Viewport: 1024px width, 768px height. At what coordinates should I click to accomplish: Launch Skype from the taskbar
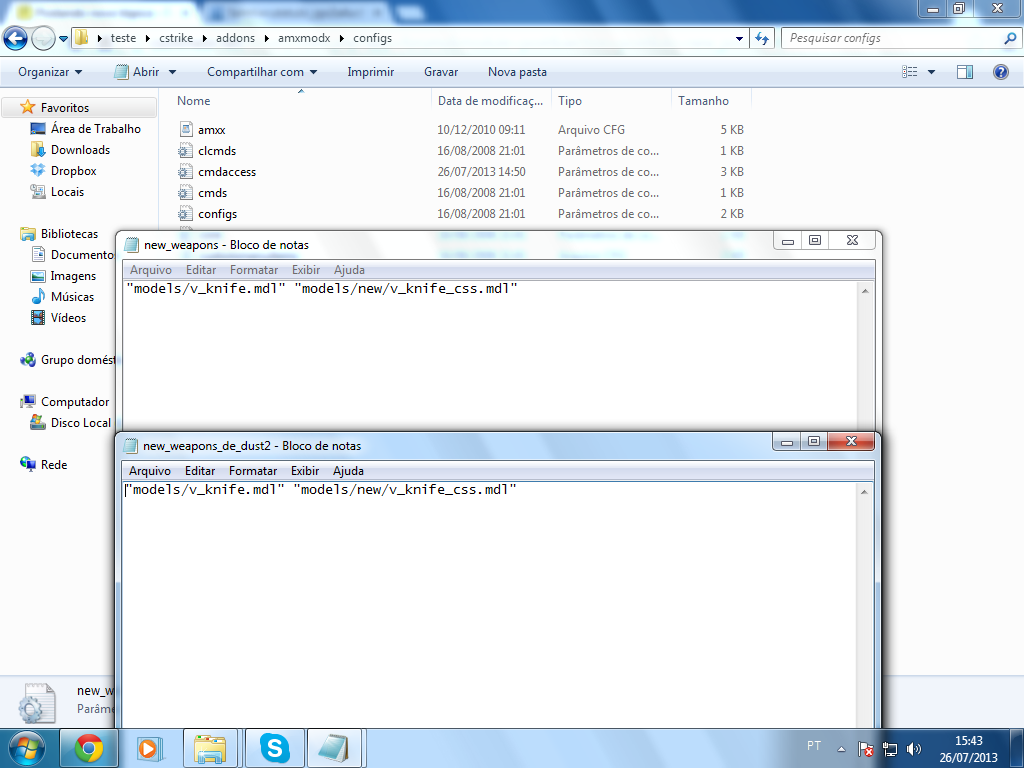pyautogui.click(x=273, y=747)
